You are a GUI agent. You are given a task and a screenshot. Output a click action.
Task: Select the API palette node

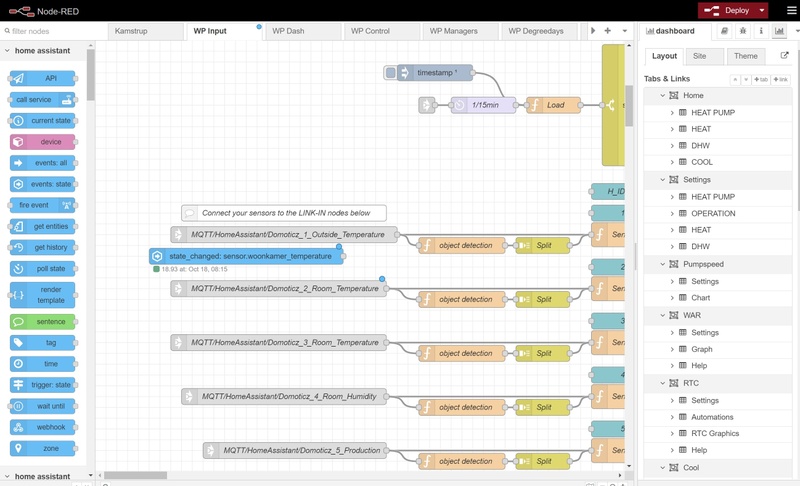(42, 79)
